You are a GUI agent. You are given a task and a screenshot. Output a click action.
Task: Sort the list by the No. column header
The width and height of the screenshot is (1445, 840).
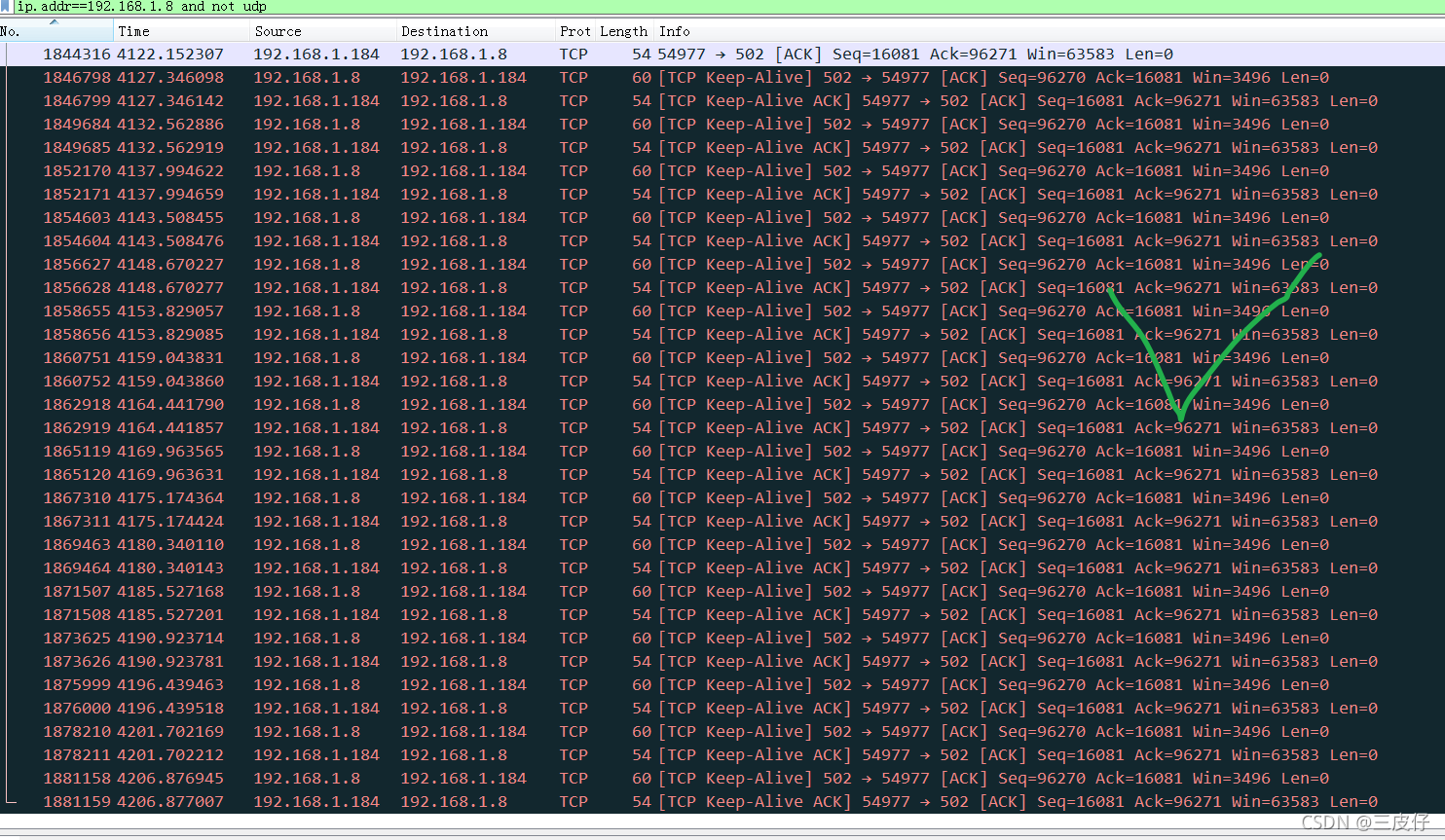[56, 31]
